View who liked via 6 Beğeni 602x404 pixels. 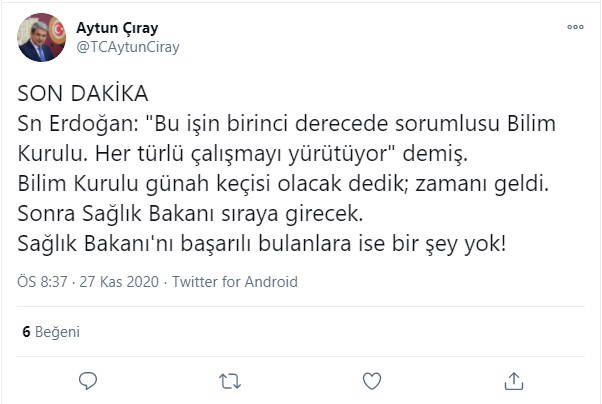50,332
